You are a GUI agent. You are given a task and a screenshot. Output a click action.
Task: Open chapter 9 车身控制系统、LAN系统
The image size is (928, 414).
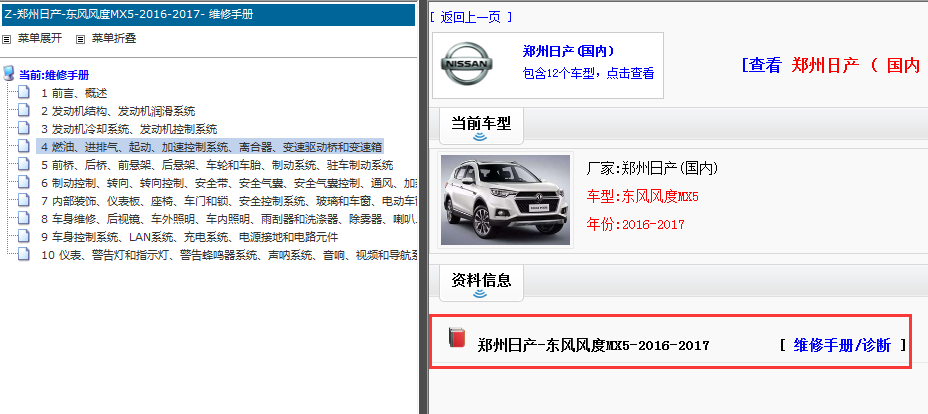pos(189,237)
